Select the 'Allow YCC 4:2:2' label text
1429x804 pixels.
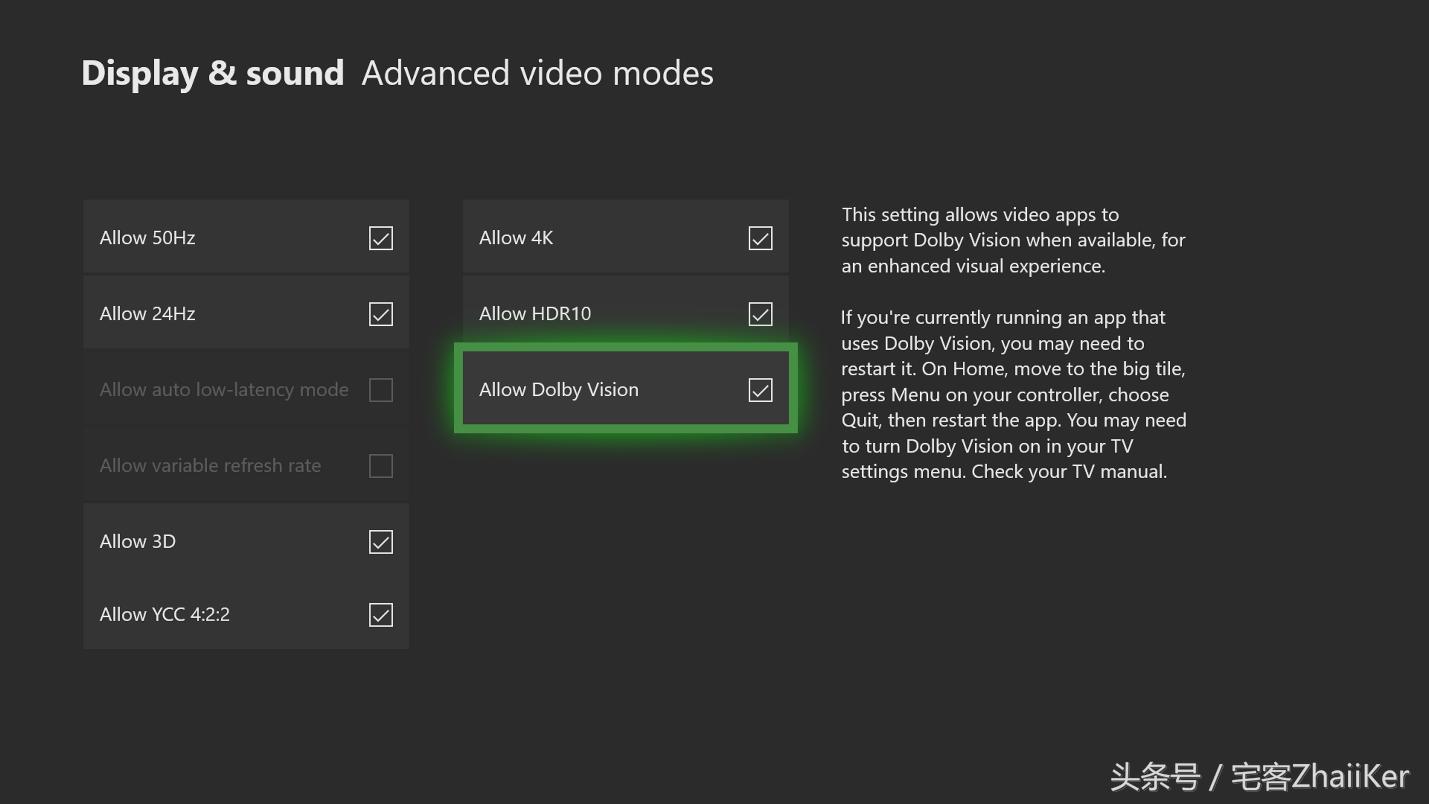tap(165, 615)
